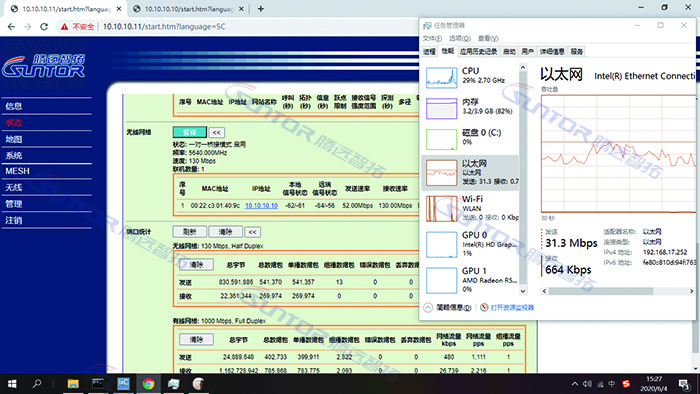Click the network tray icon
700x394 pixels.
(600, 384)
